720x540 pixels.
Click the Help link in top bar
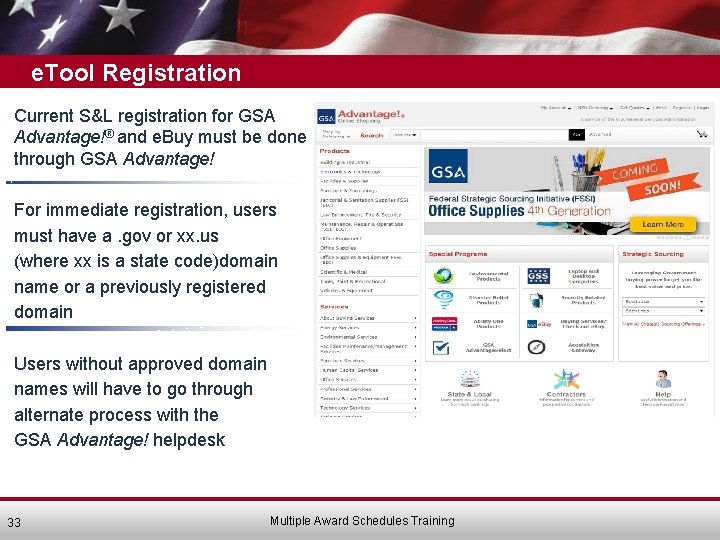[x=661, y=108]
